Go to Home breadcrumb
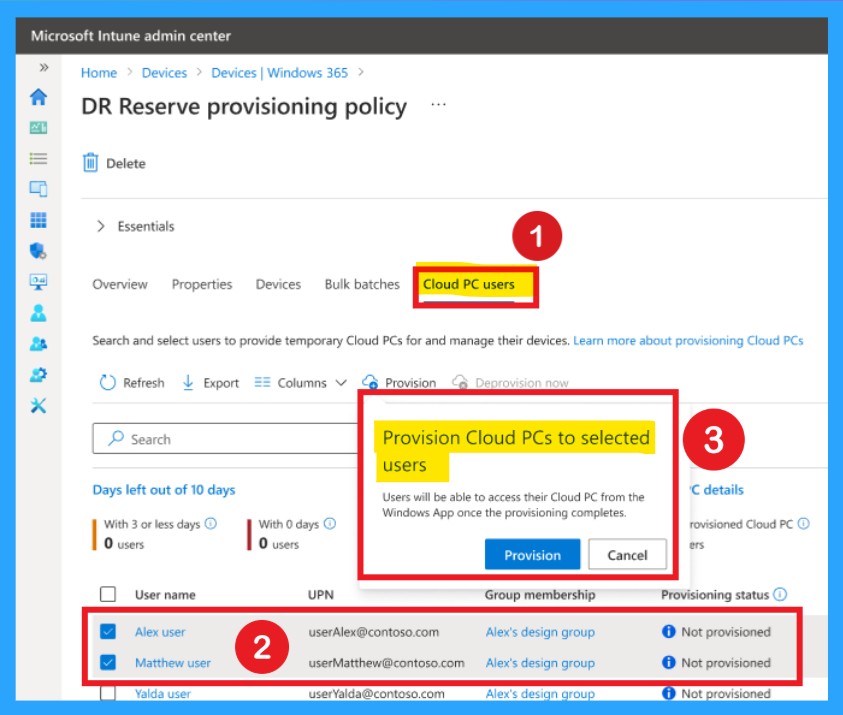 coord(99,73)
